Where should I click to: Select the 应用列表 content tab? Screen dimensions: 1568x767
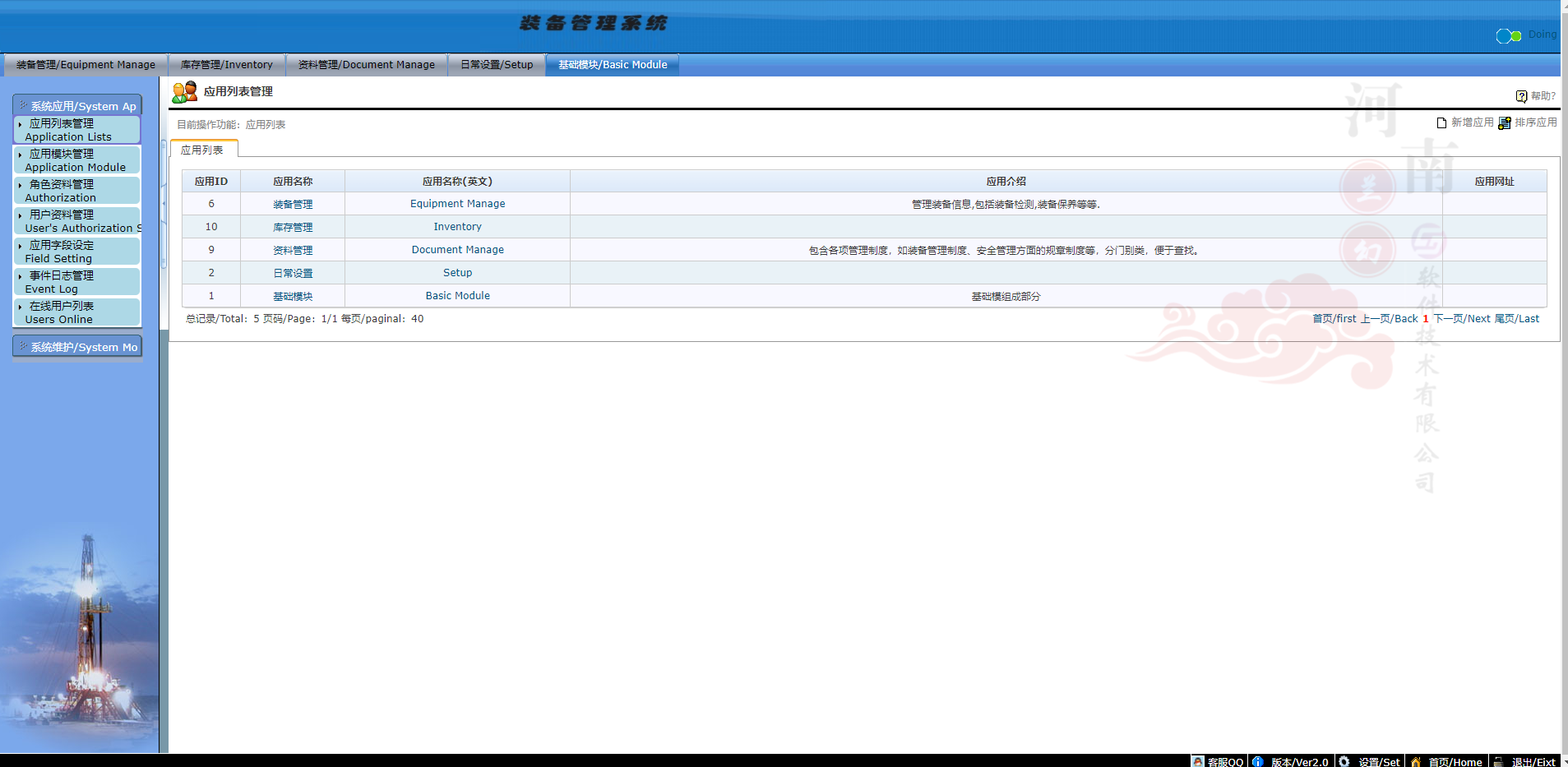(x=202, y=150)
